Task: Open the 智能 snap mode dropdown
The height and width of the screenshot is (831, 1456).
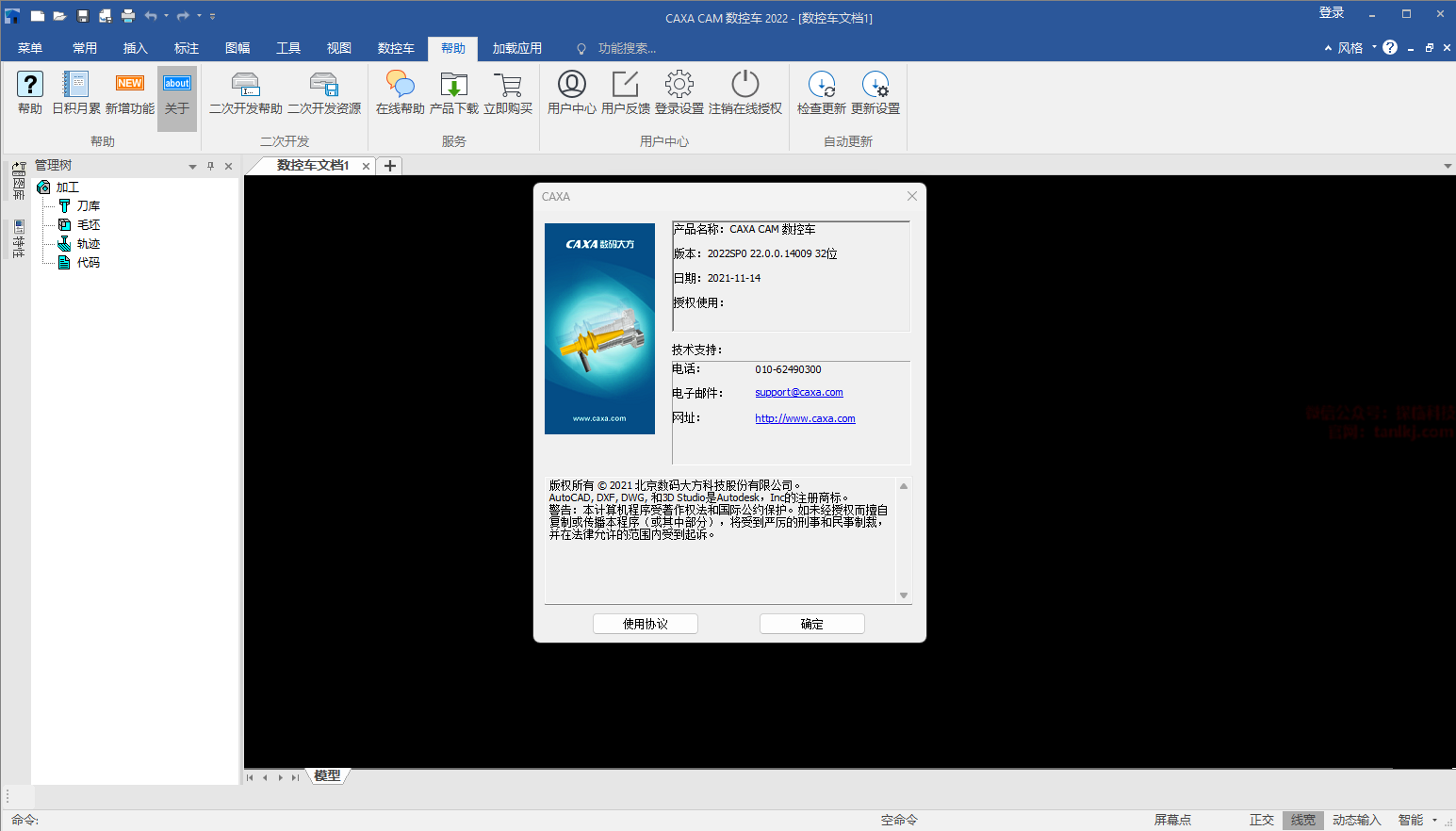Action: pos(1435,820)
